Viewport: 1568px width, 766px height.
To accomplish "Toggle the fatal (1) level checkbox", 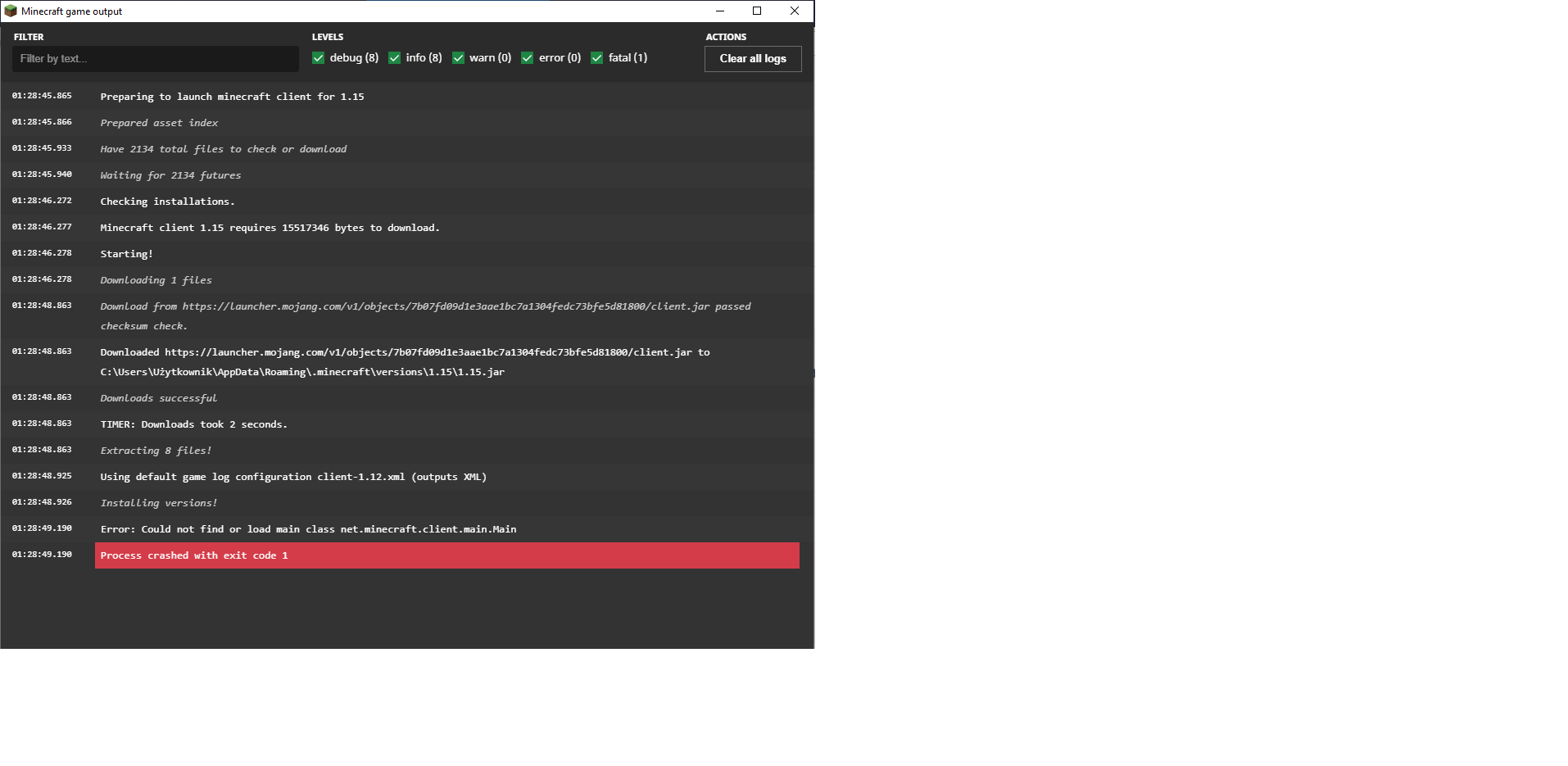I will point(596,58).
